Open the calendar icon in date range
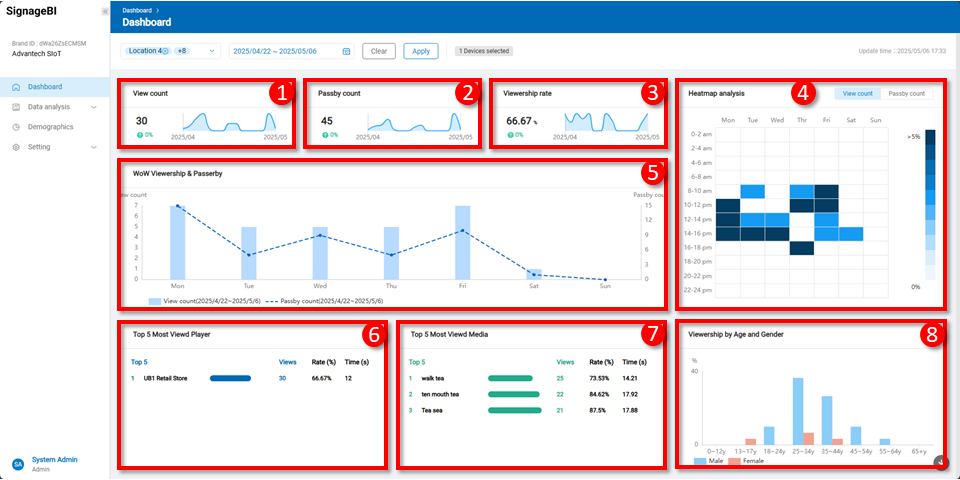This screenshot has width=960, height=480. point(346,51)
